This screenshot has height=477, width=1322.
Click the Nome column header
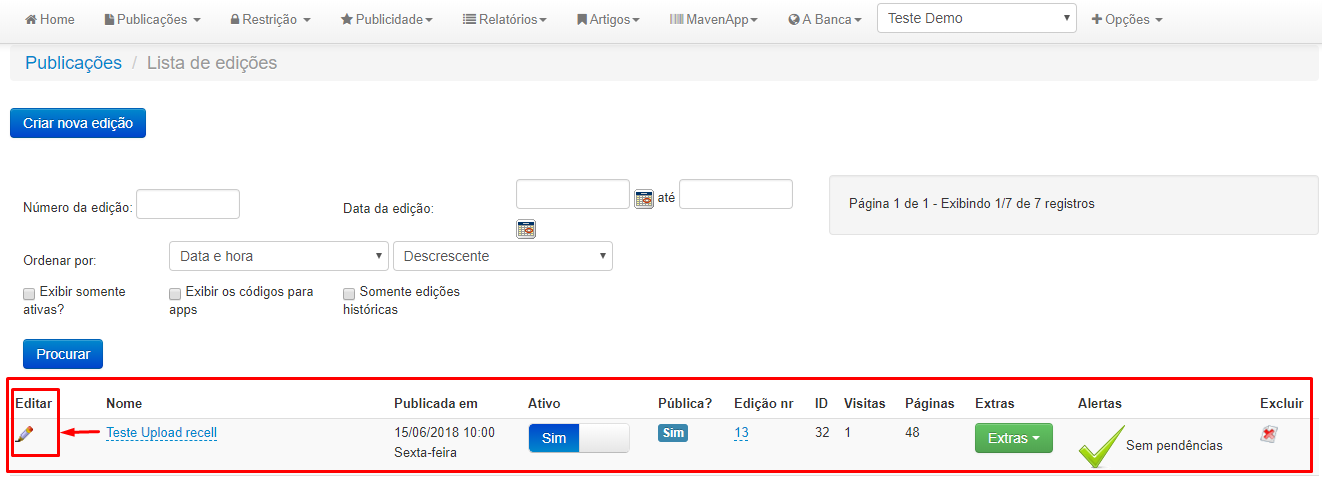124,403
